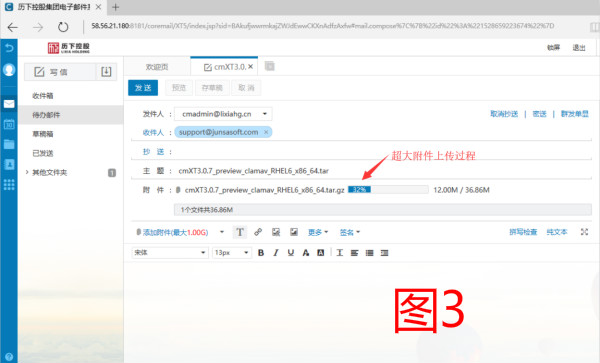Open a new browser tab with plus
Image resolution: width=600 pixels, height=363 pixels.
(x=115, y=7)
